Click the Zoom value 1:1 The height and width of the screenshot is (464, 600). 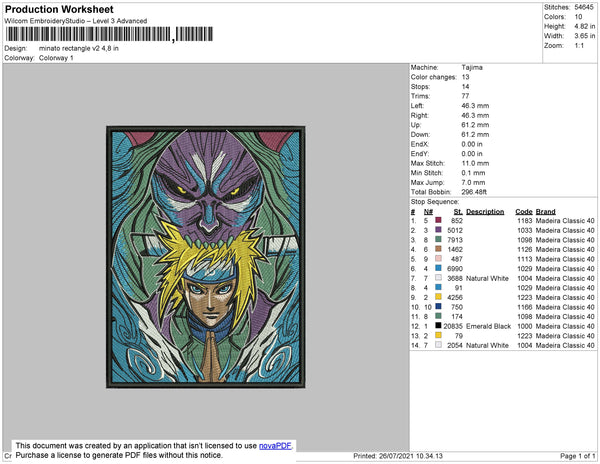[x=579, y=46]
